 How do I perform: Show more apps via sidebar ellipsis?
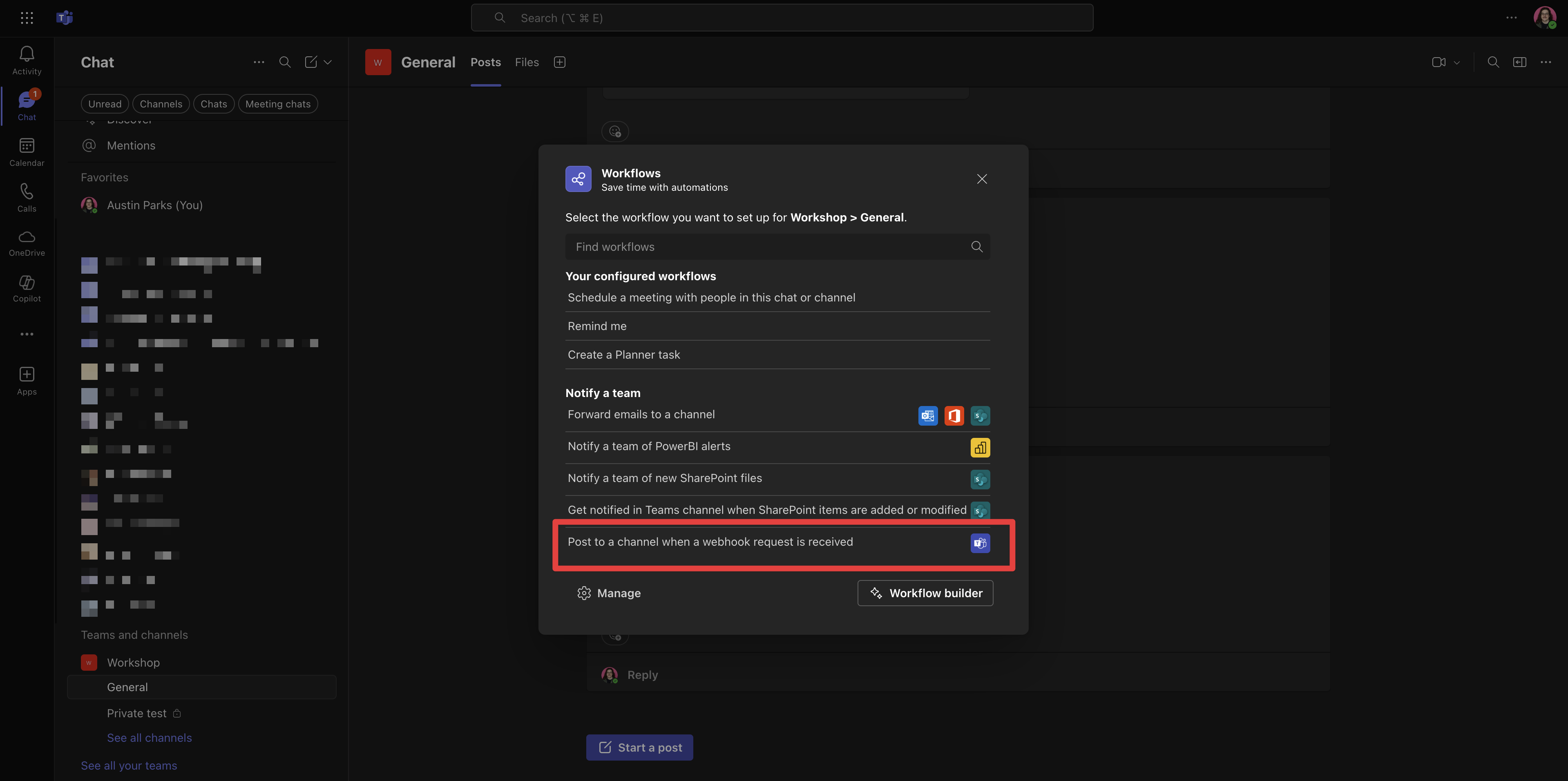coord(27,334)
